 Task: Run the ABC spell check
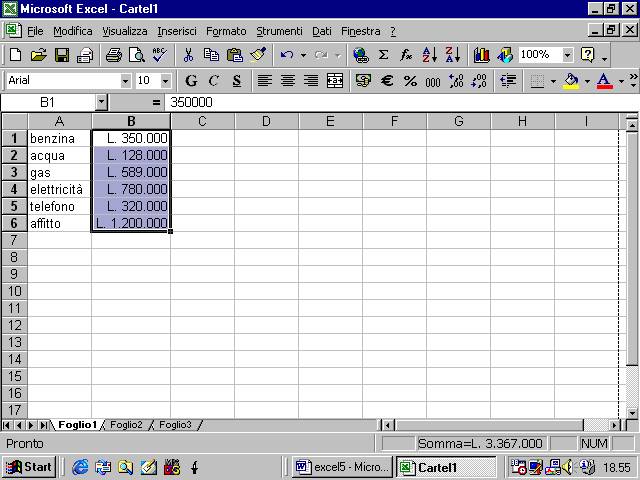[x=159, y=55]
